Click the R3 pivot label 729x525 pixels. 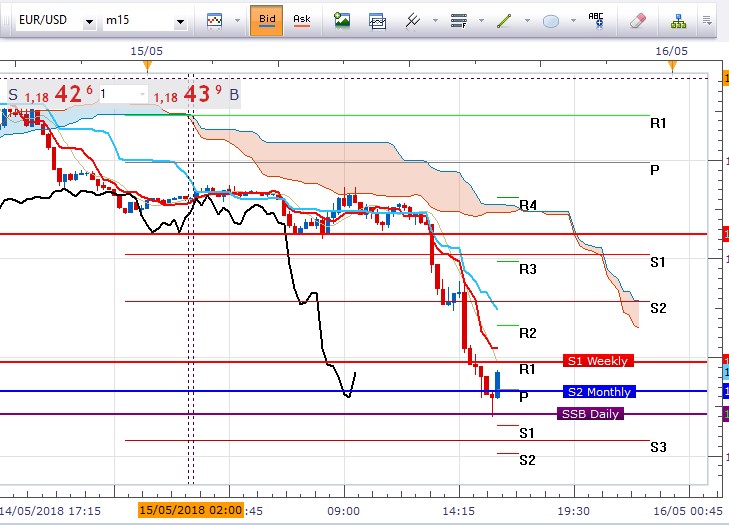(x=528, y=269)
